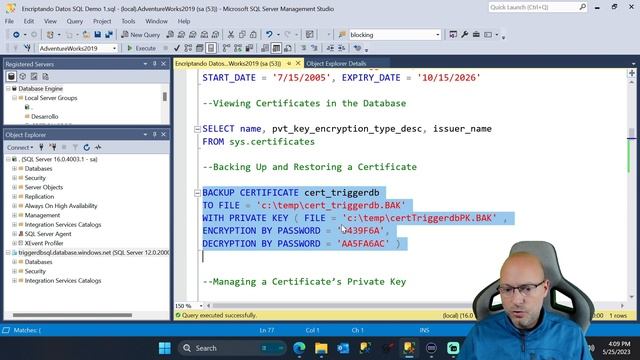Click the wrench Properties icon
The width and height of the screenshot is (640, 360).
pyautogui.click(x=464, y=35)
